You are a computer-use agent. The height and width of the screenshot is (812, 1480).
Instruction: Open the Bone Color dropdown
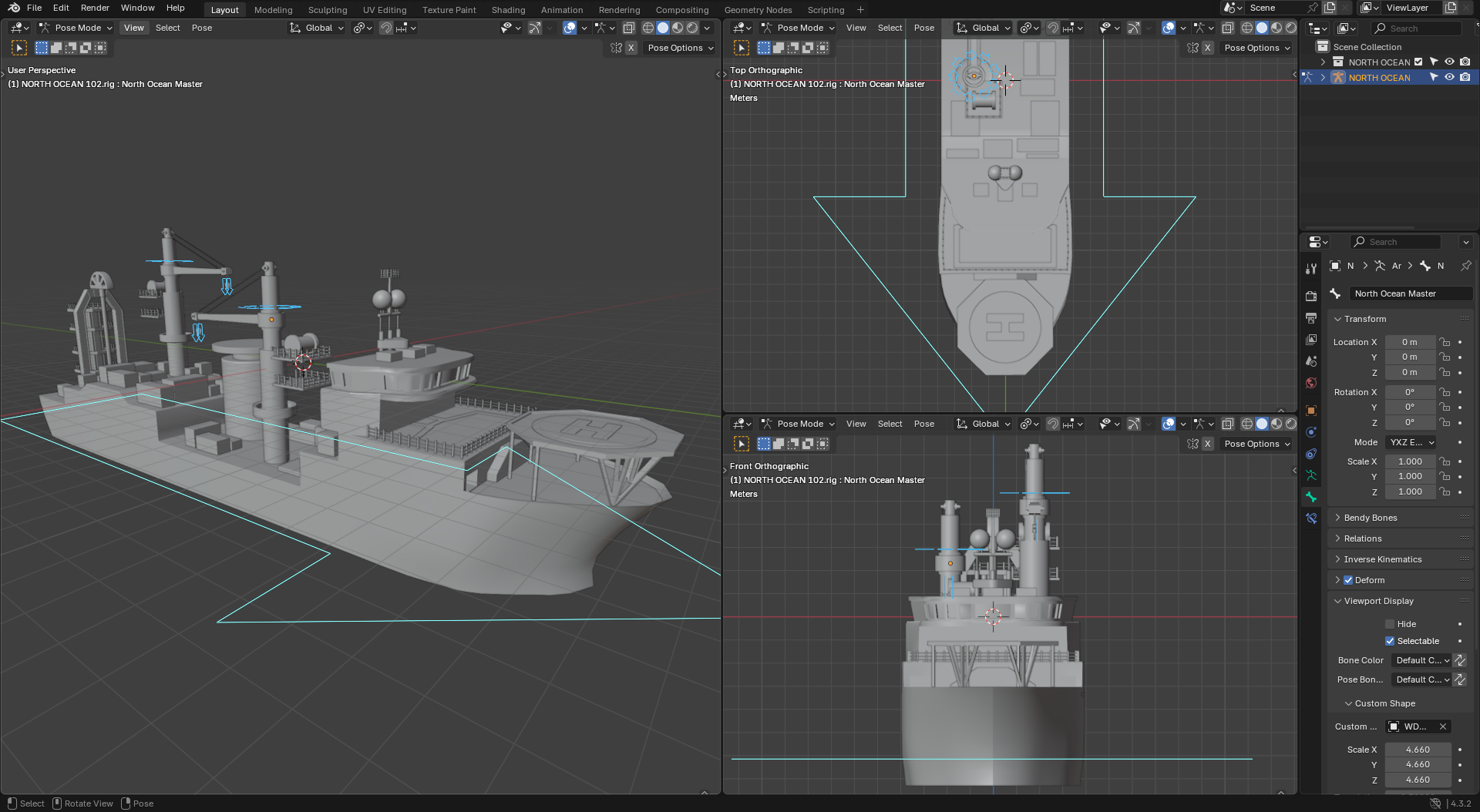pyautogui.click(x=1421, y=660)
